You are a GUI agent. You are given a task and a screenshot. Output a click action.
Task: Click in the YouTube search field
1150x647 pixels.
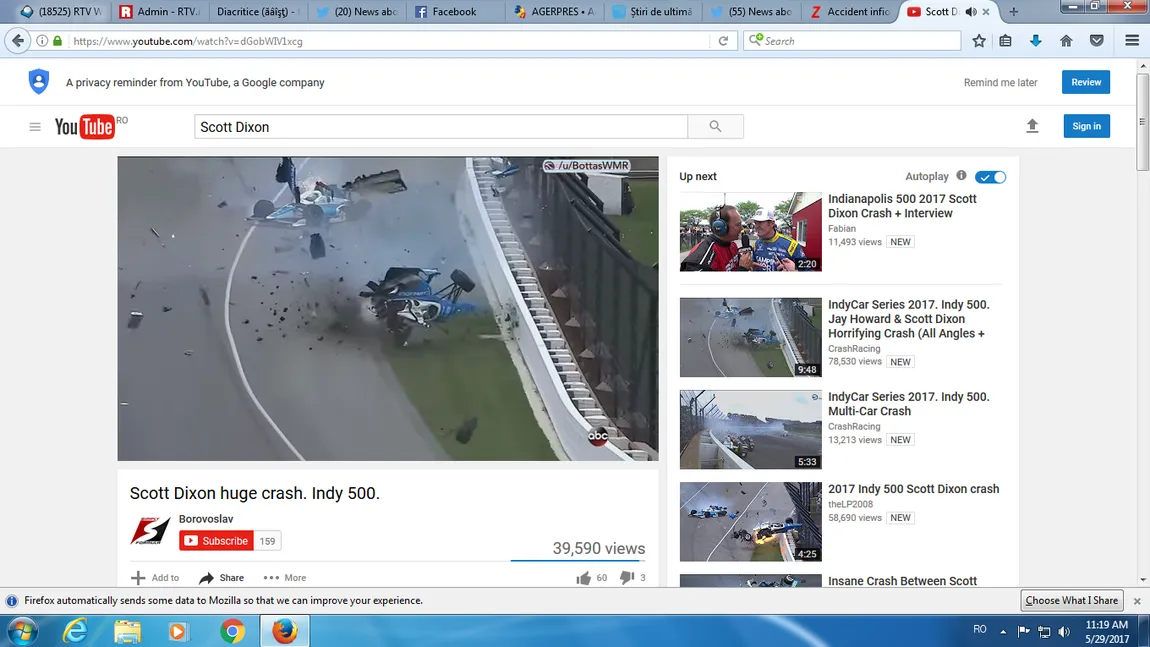pos(441,127)
